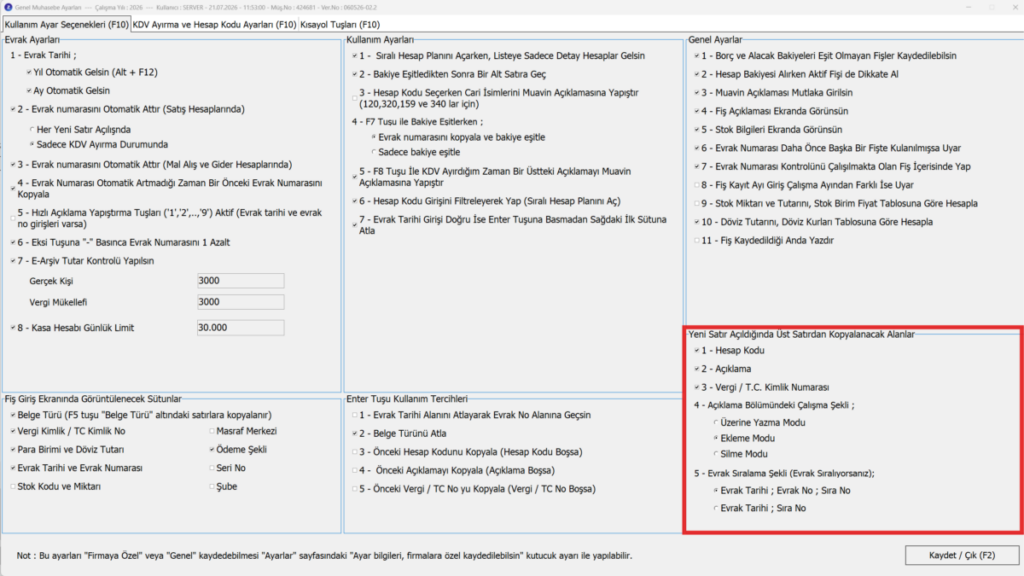
Task: Open KDV Ayırma ve Hesap Kodu Ayarları tab
Action: click(x=214, y=24)
